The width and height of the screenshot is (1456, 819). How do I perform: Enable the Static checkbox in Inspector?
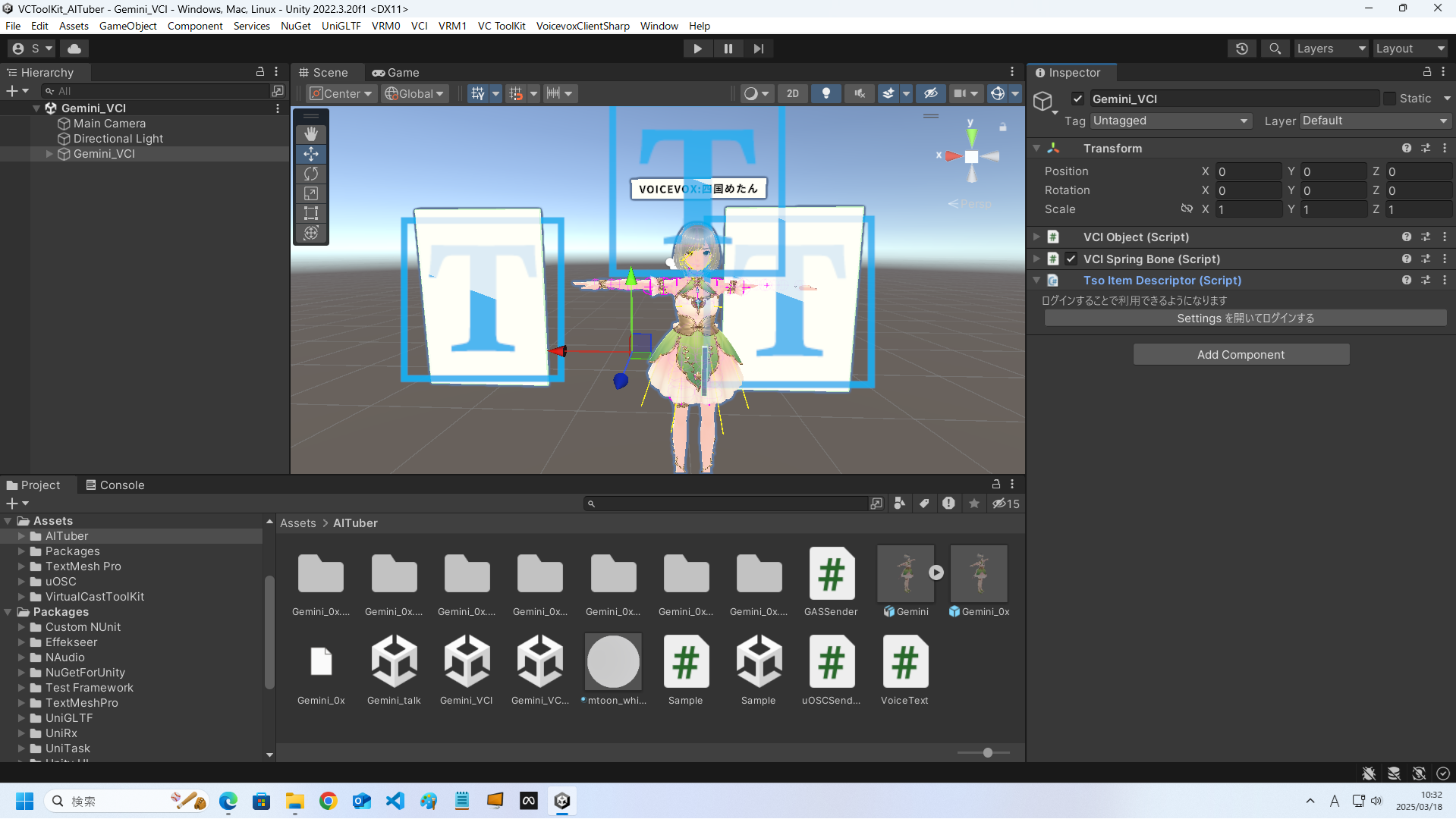pos(1389,99)
